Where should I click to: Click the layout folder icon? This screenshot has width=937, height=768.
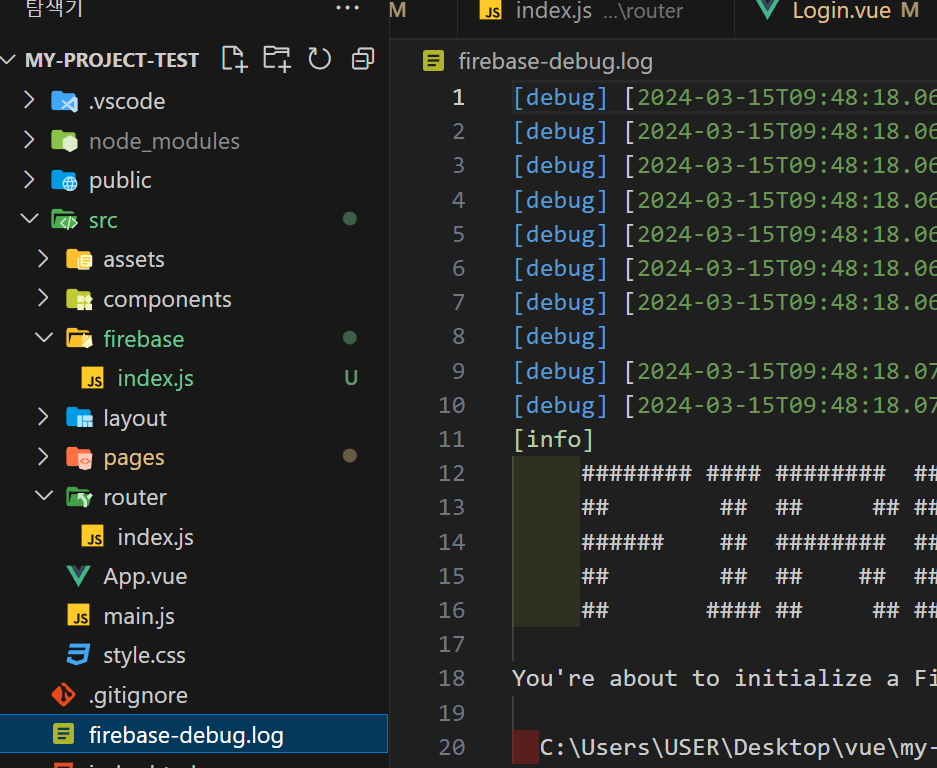pos(79,418)
